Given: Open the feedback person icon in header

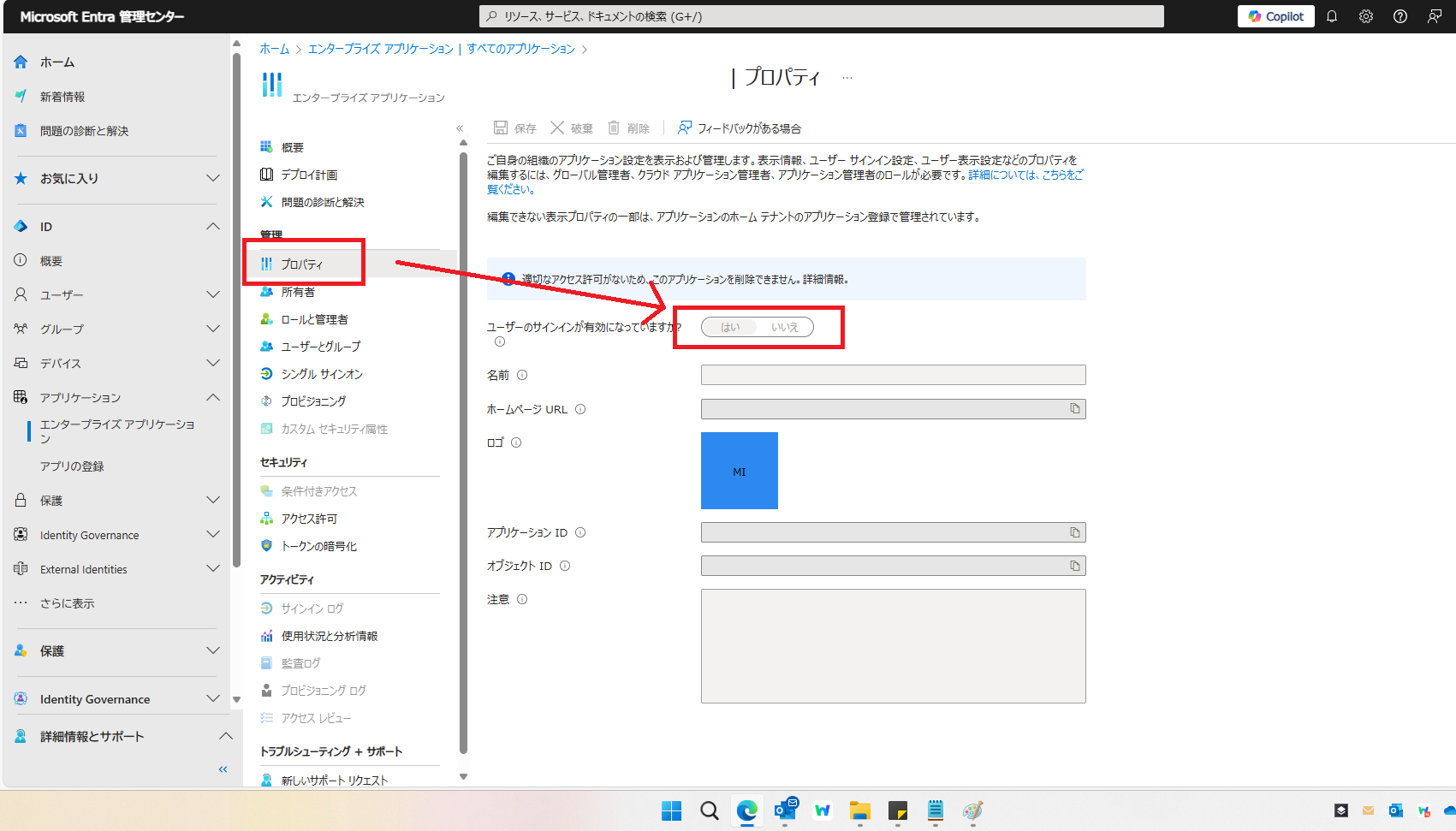Looking at the screenshot, I should 1435,16.
